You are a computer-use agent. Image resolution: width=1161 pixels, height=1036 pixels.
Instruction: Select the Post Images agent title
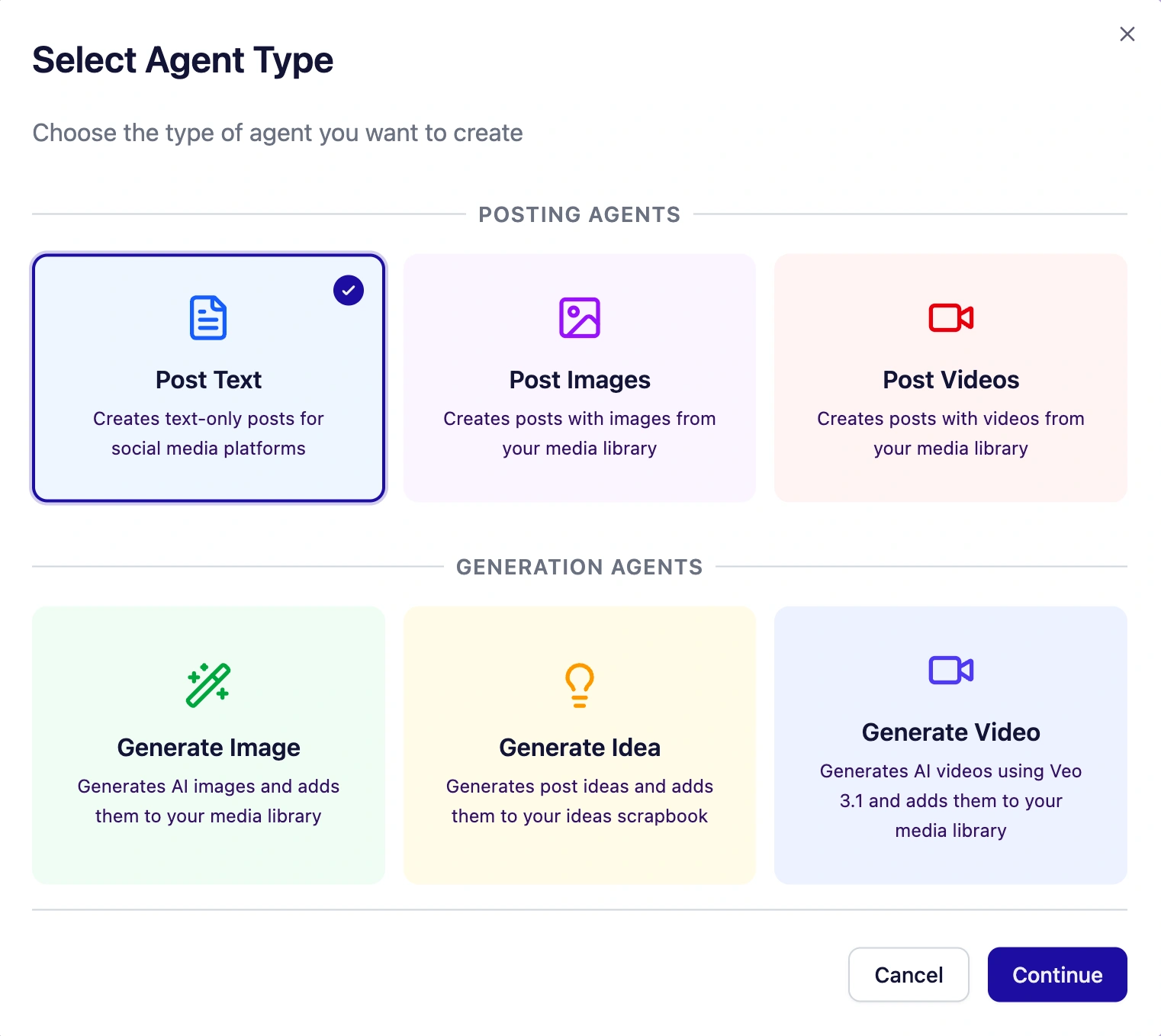click(580, 380)
